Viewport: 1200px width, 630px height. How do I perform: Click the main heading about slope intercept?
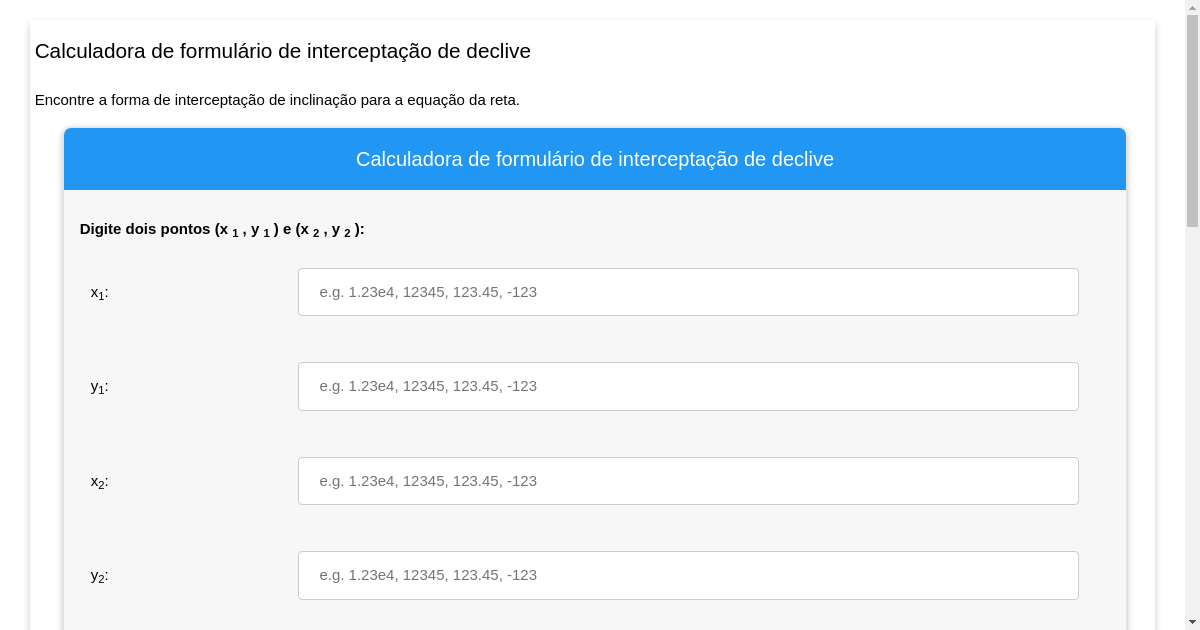tap(282, 51)
